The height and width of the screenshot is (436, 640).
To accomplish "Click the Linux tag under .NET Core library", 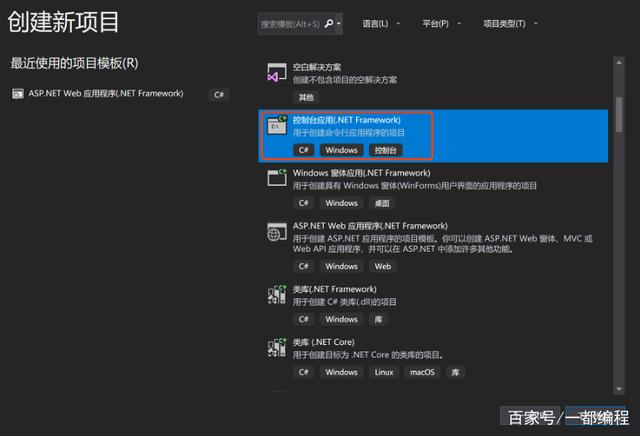I will [383, 372].
